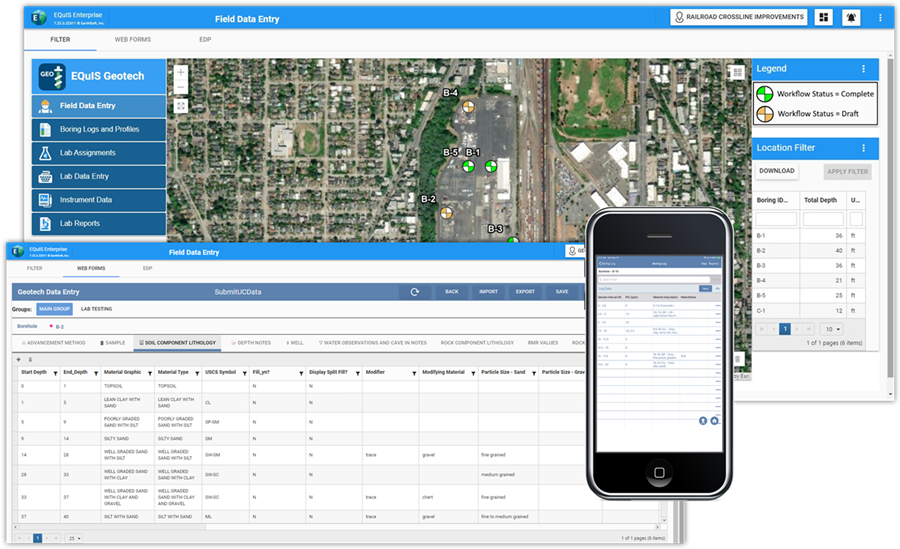The width and height of the screenshot is (900, 549).
Task: Select the B-2 boring marker on the map
Action: [446, 213]
